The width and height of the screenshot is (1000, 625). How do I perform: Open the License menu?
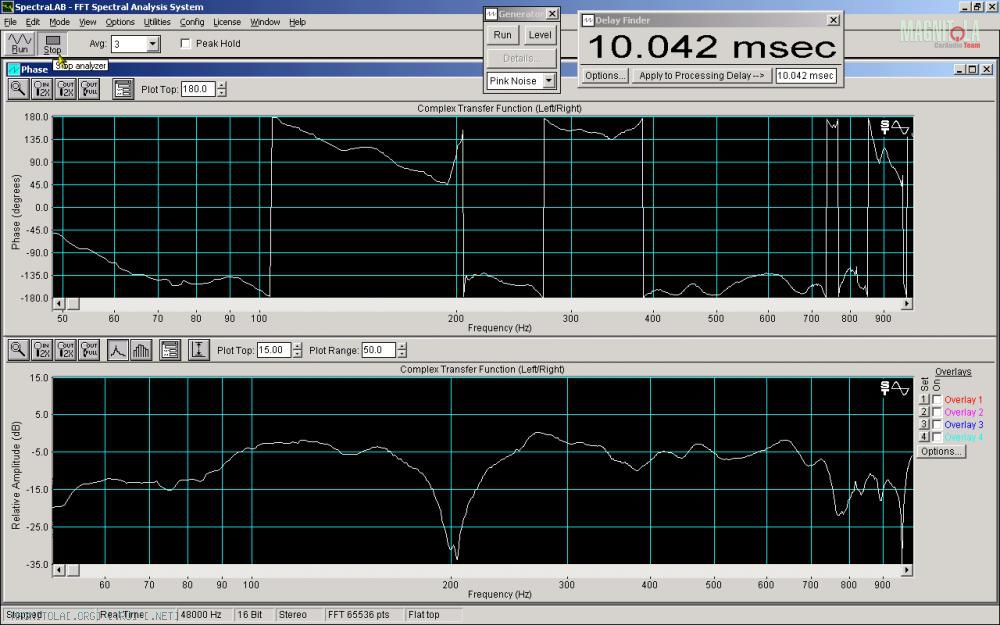[227, 22]
